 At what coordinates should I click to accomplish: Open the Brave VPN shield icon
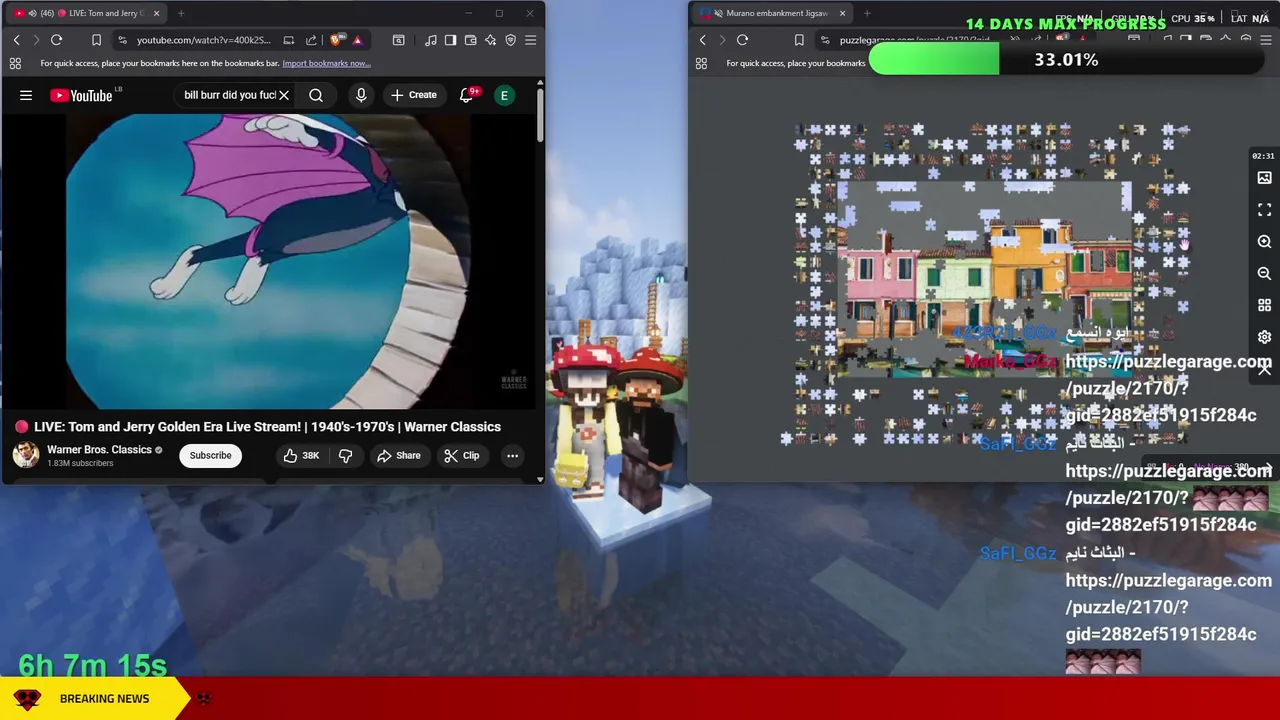point(510,40)
